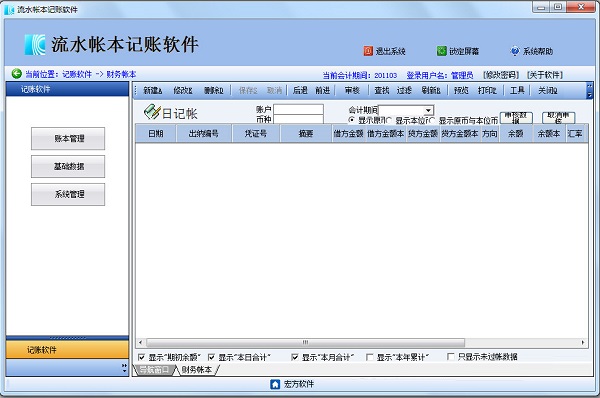
Task: Click the 汇率 column header
Action: 575,134
